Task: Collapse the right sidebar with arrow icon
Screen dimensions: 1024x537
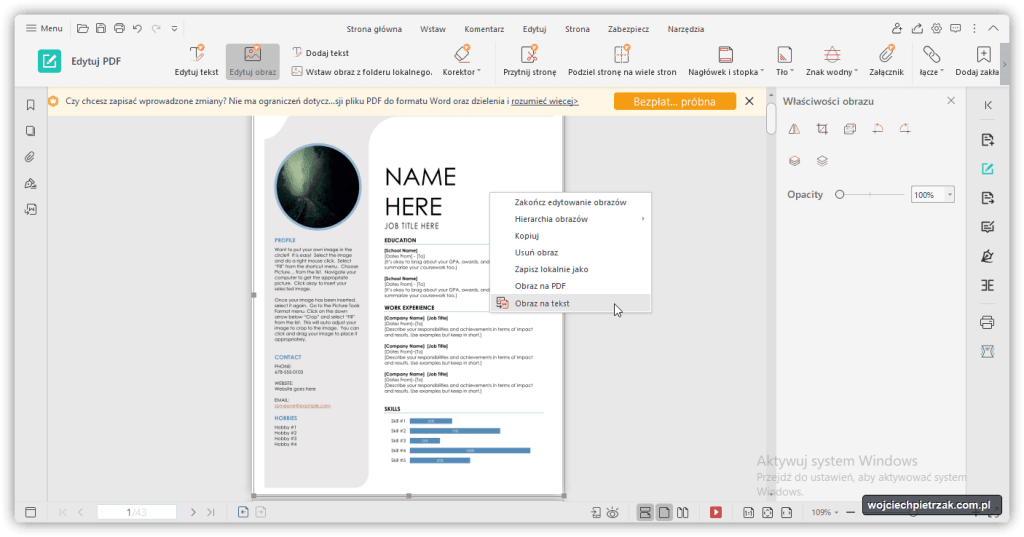Action: coord(988,105)
